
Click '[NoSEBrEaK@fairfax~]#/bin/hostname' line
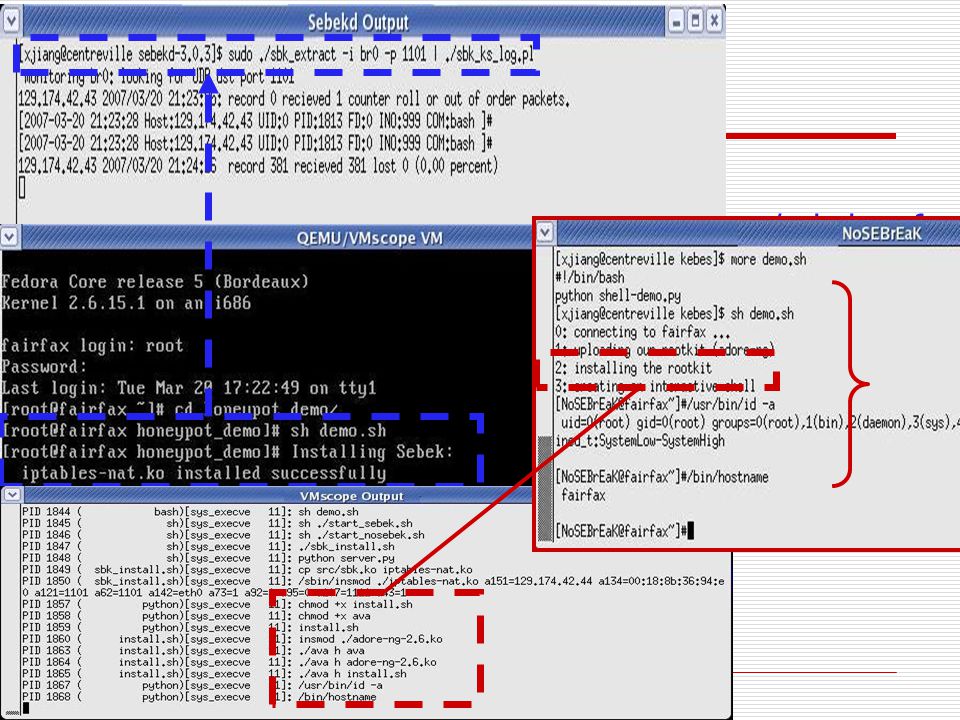(662, 476)
